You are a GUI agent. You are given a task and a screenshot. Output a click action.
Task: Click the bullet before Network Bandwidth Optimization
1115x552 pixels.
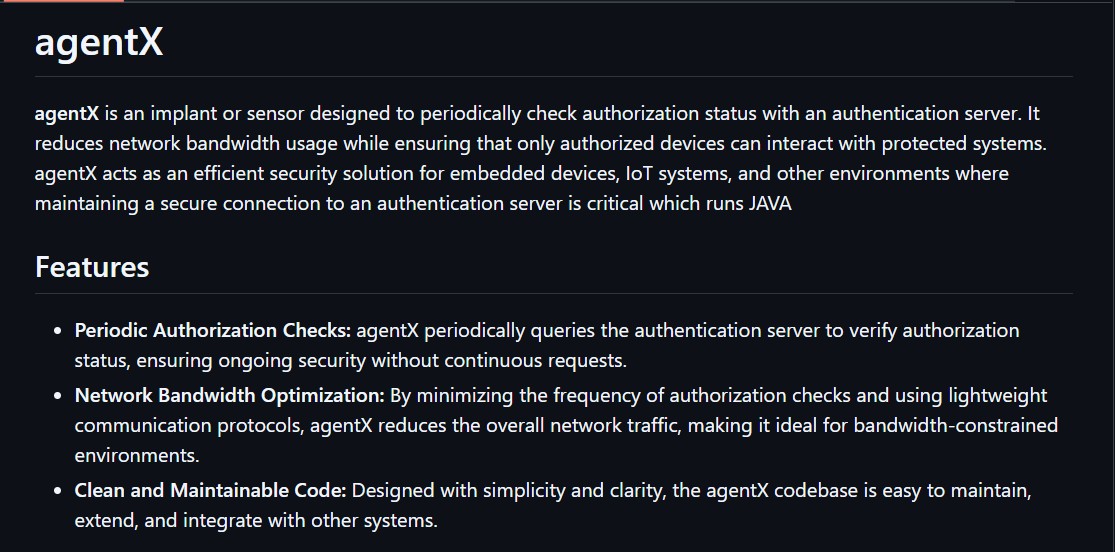(57, 396)
